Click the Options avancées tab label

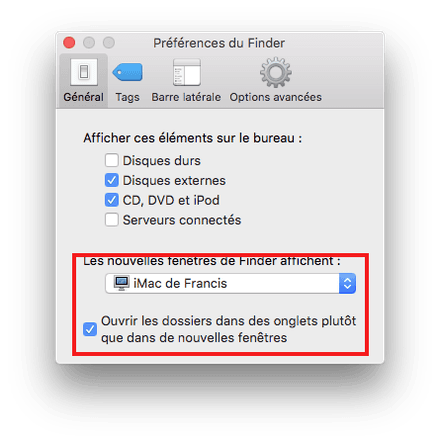pyautogui.click(x=275, y=97)
